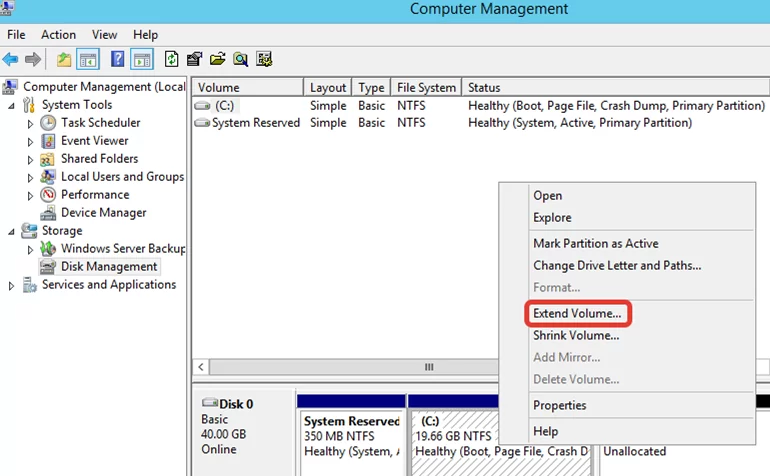This screenshot has height=476, width=770.
Task: Click the drive icon next to System Reserved
Action: pos(202,123)
